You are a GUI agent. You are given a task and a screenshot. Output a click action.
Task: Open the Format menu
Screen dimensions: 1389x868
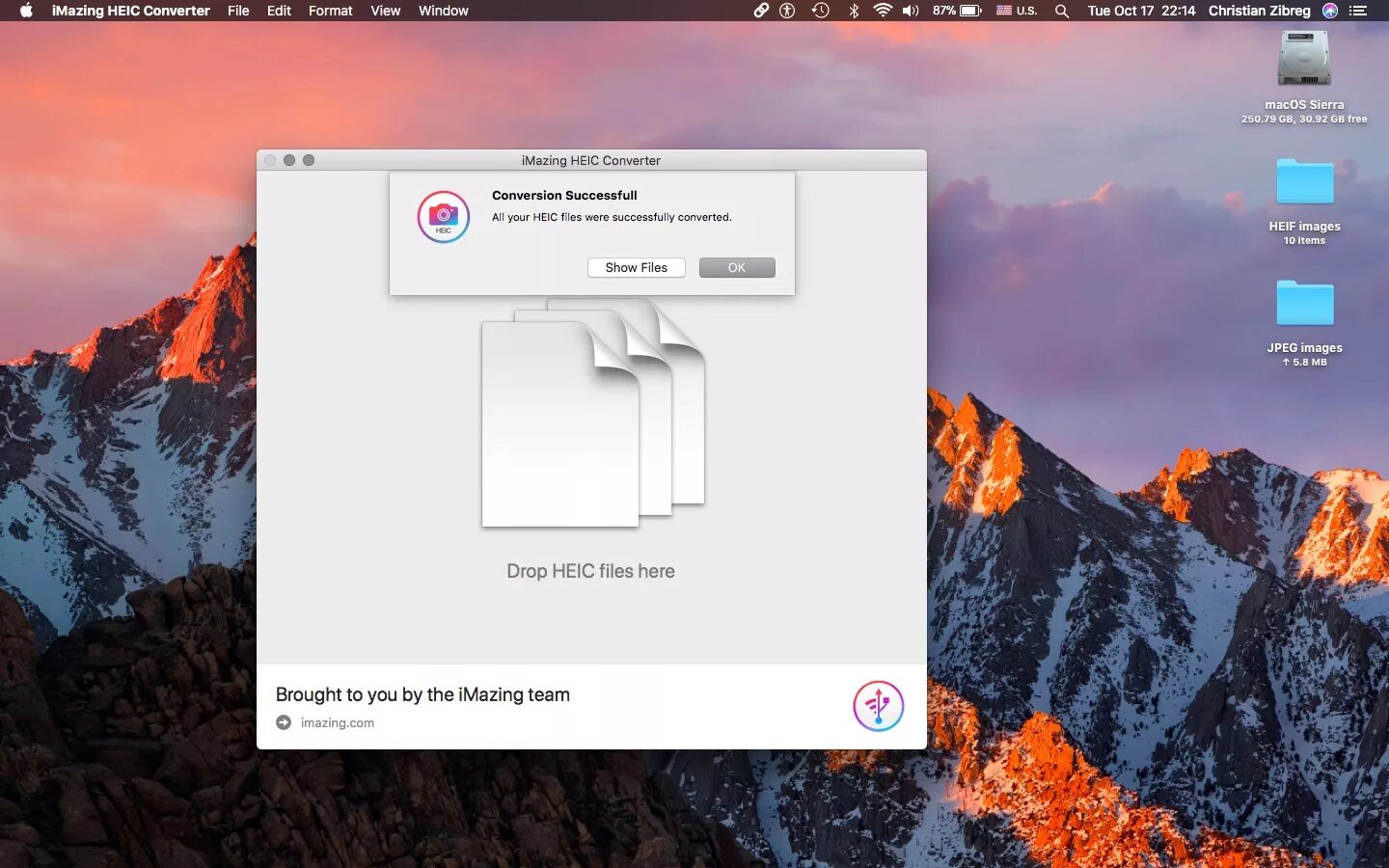330,11
